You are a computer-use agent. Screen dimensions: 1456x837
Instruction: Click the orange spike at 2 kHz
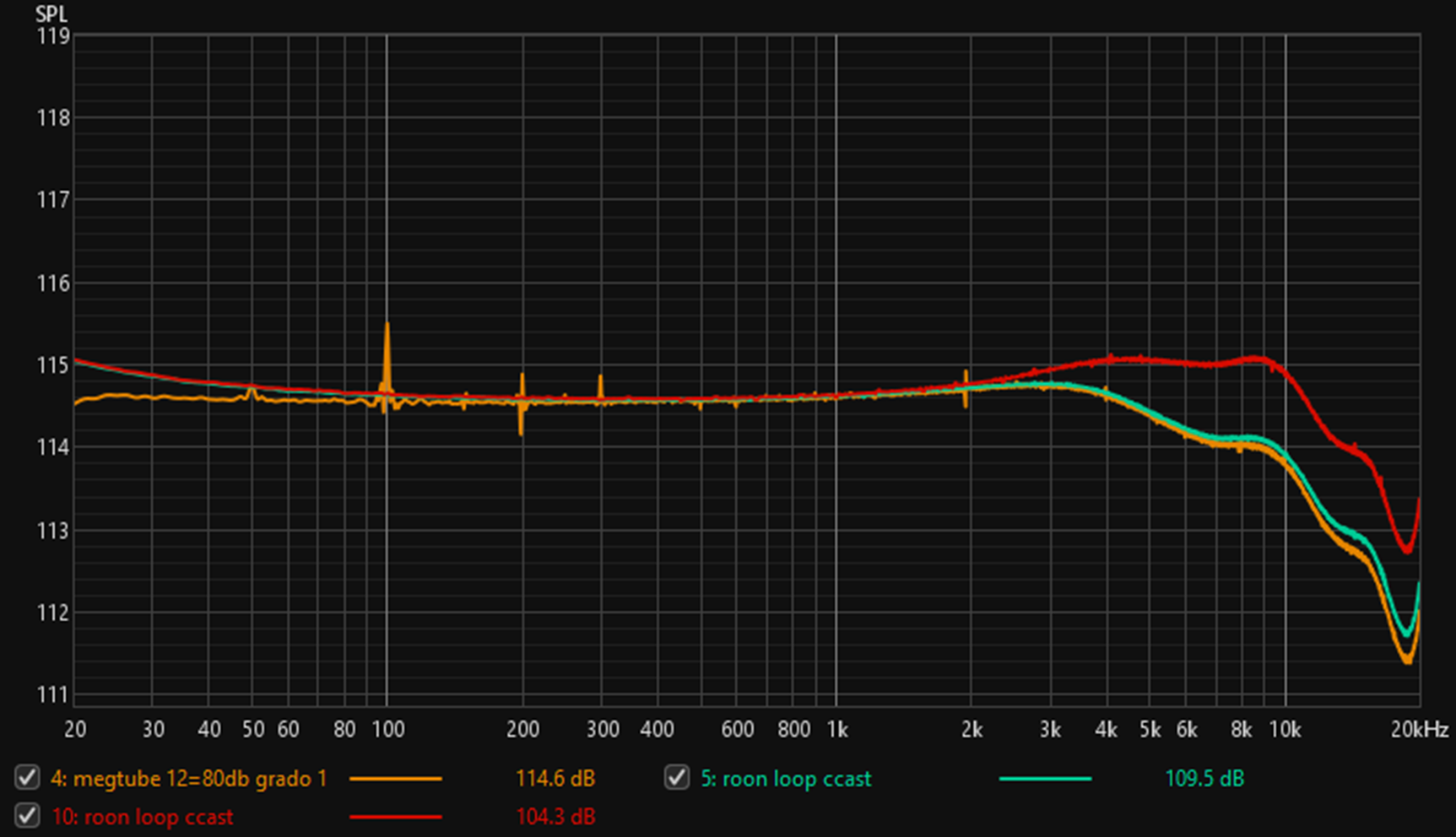coord(966,388)
